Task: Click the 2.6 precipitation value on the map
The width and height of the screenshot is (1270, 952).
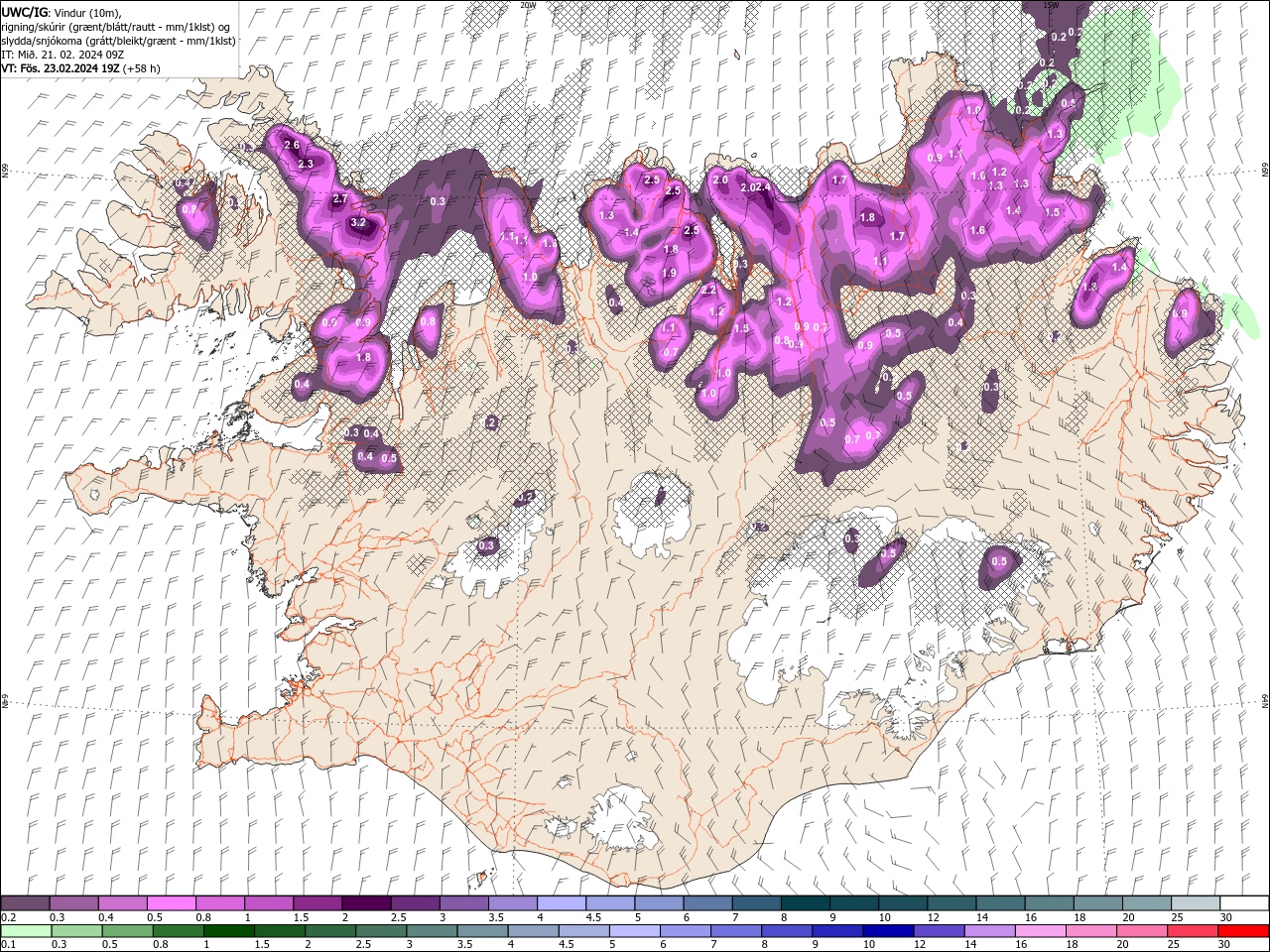Action: [292, 145]
